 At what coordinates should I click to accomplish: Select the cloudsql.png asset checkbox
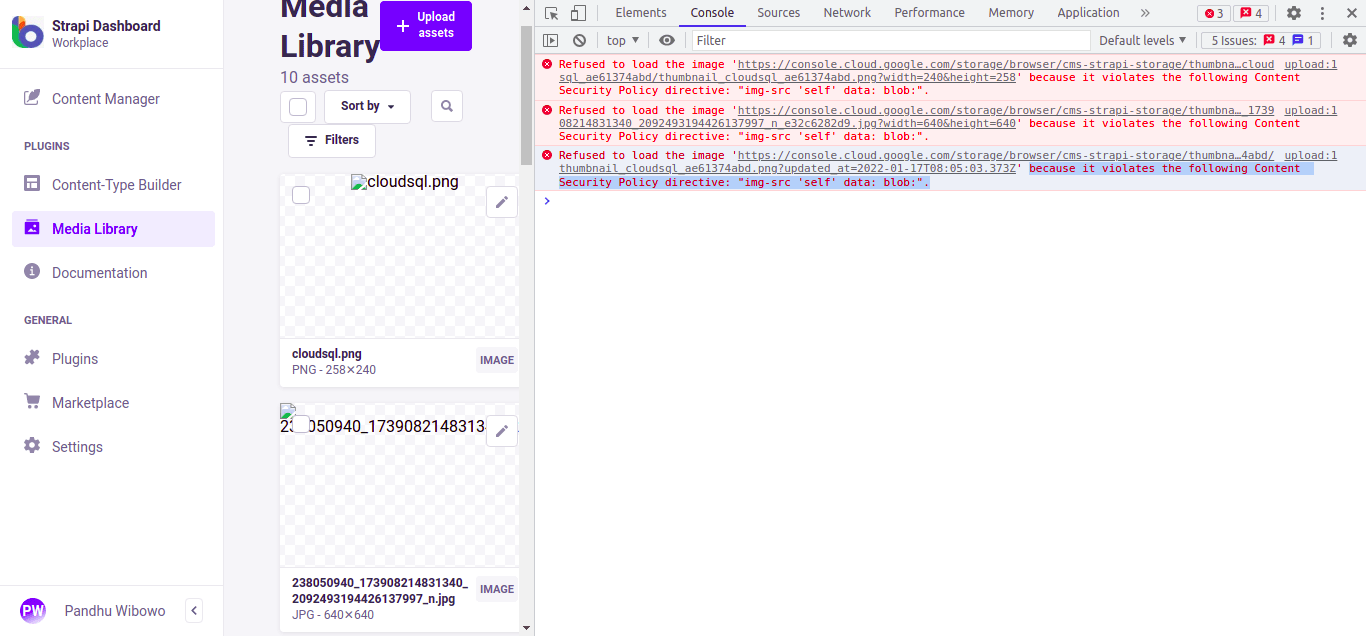click(301, 195)
